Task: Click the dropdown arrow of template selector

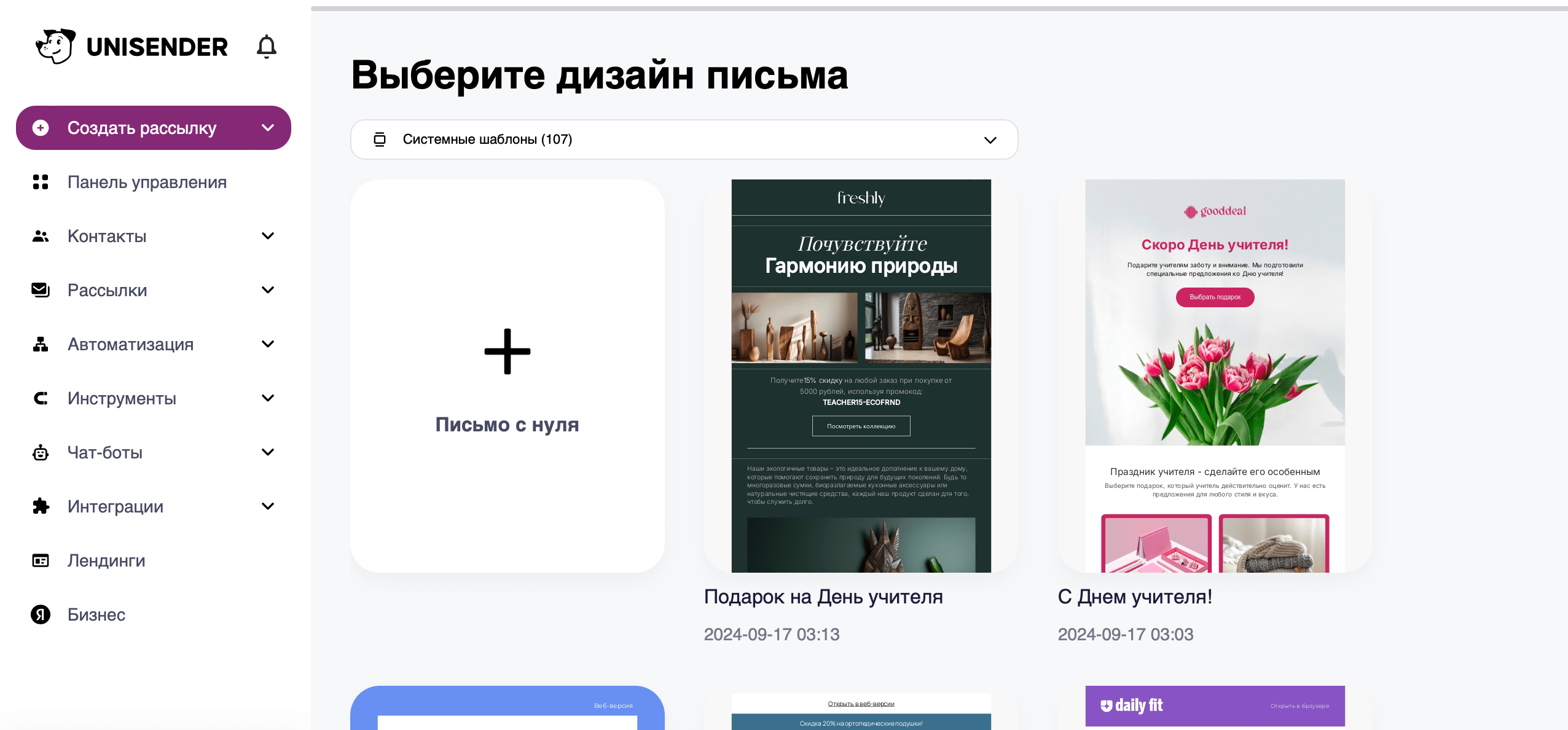Action: [990, 140]
